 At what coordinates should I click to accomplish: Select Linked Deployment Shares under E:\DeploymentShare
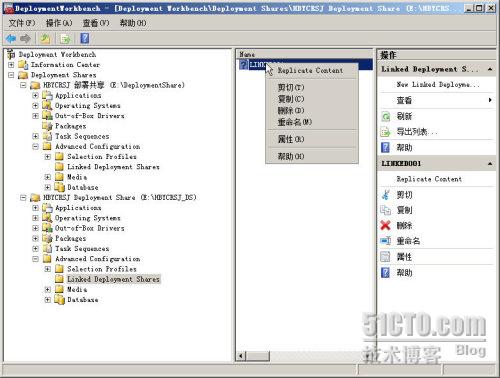(113, 167)
